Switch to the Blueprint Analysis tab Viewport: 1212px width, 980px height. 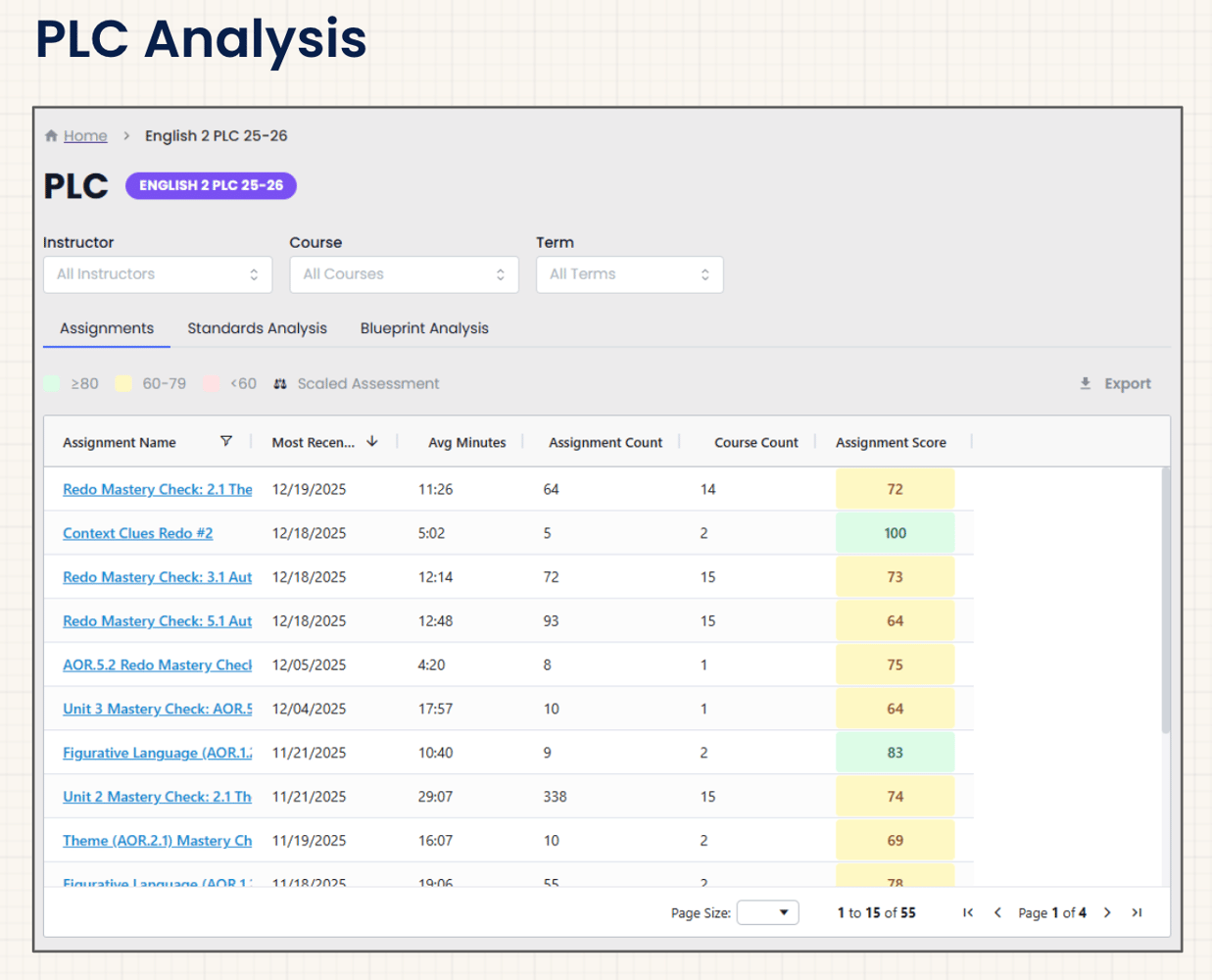pos(424,328)
